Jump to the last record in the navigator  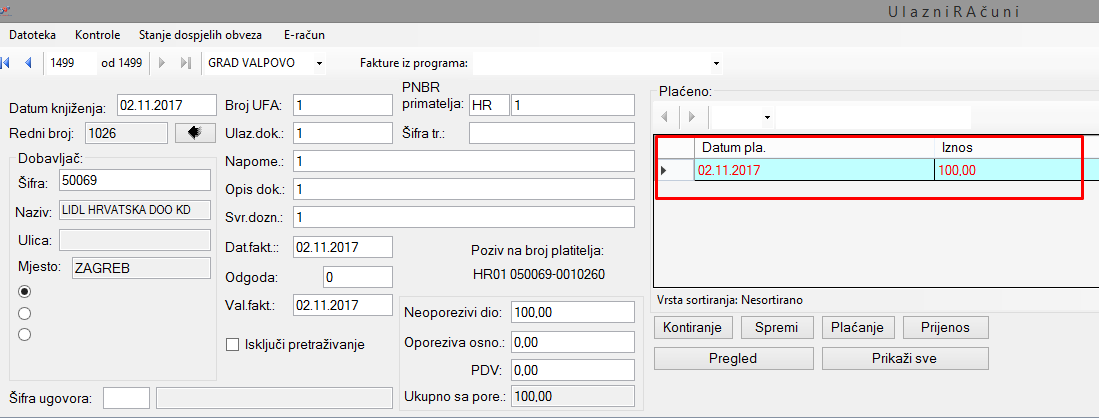[x=186, y=63]
